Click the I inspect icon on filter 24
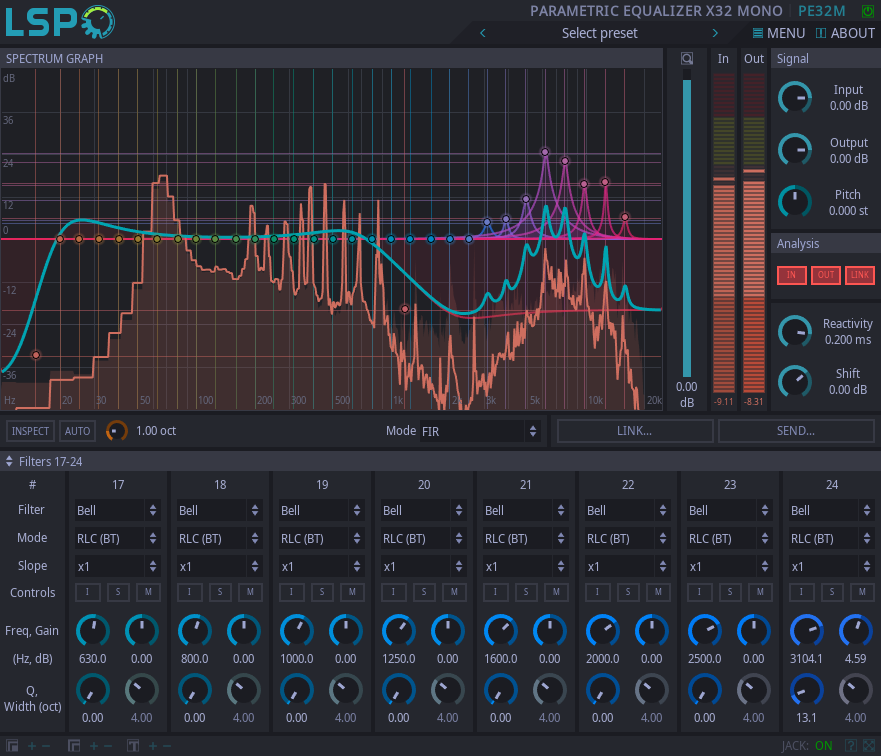 (801, 592)
